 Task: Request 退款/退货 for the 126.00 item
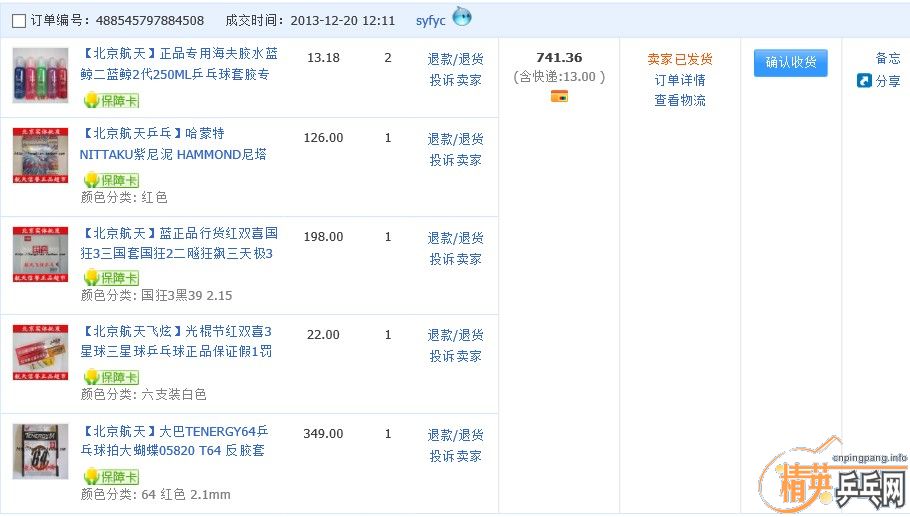[456, 139]
